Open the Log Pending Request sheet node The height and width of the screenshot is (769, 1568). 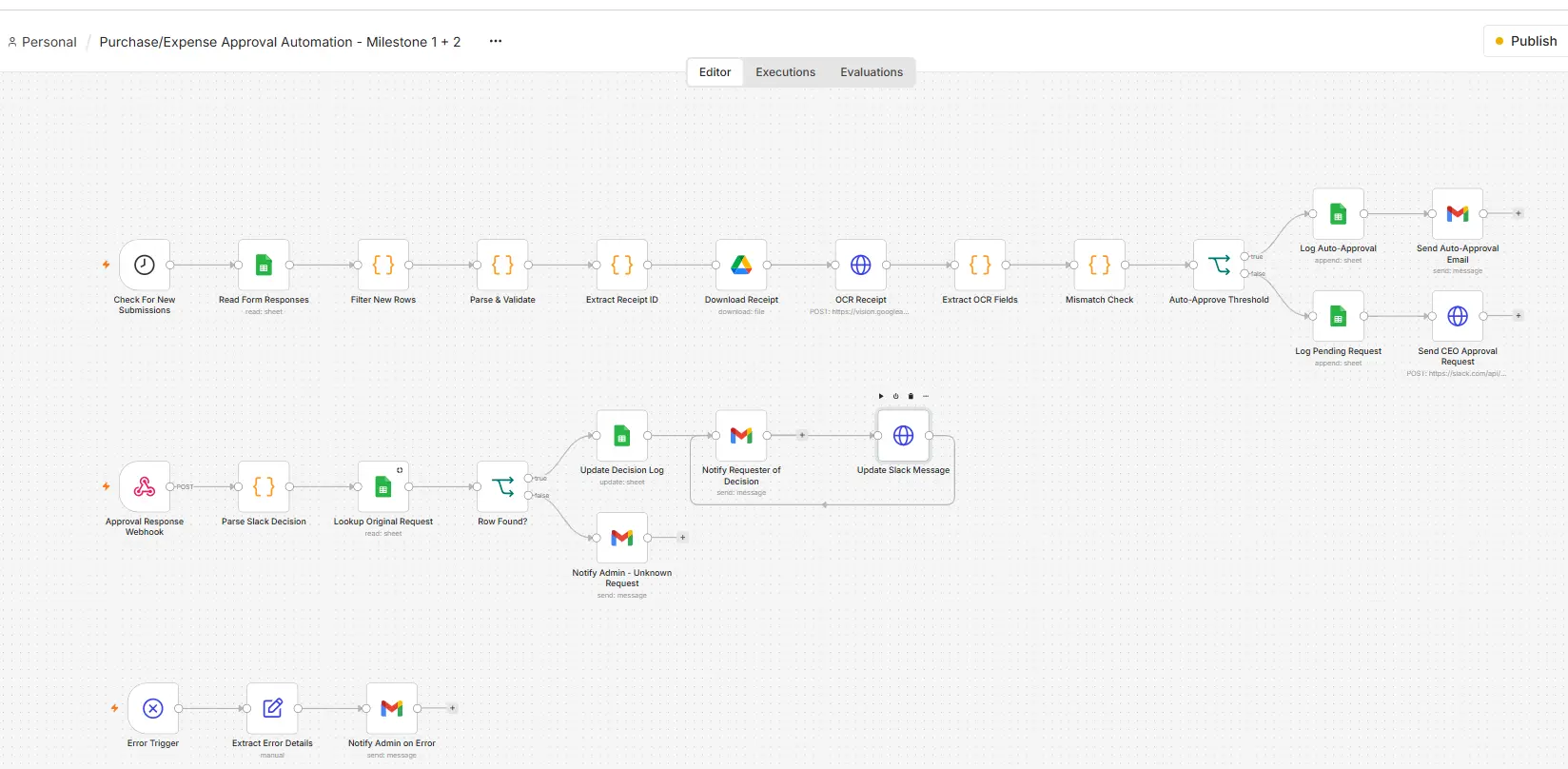coord(1339,316)
